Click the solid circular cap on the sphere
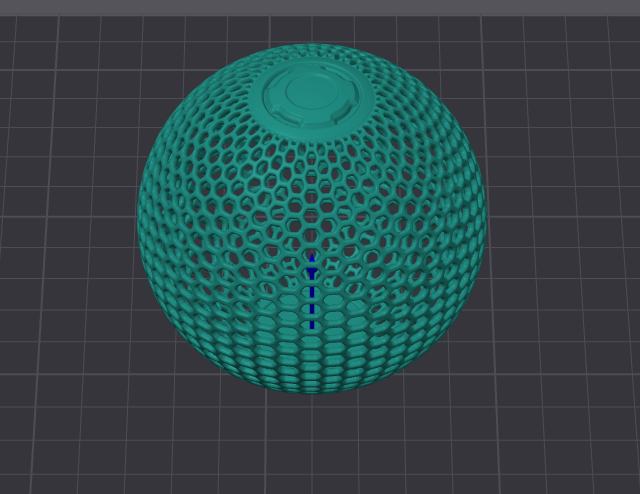The height and width of the screenshot is (494, 640). coord(311,98)
